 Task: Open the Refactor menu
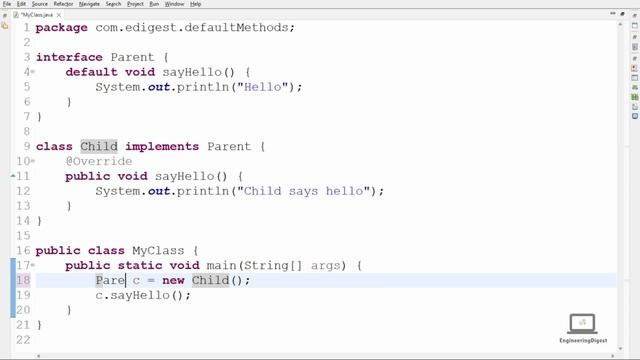click(63, 4)
